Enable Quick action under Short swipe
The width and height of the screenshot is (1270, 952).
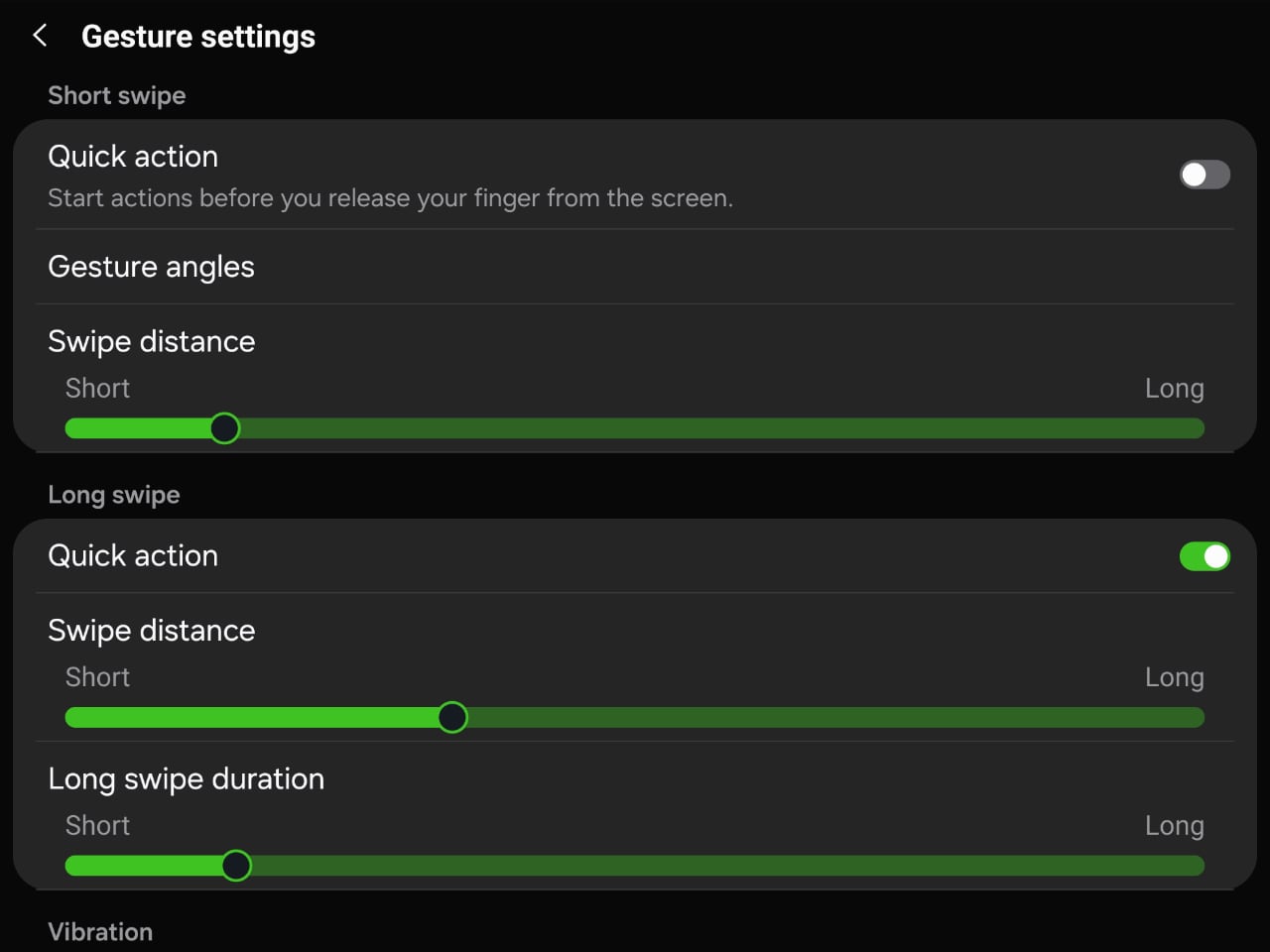coord(1205,175)
